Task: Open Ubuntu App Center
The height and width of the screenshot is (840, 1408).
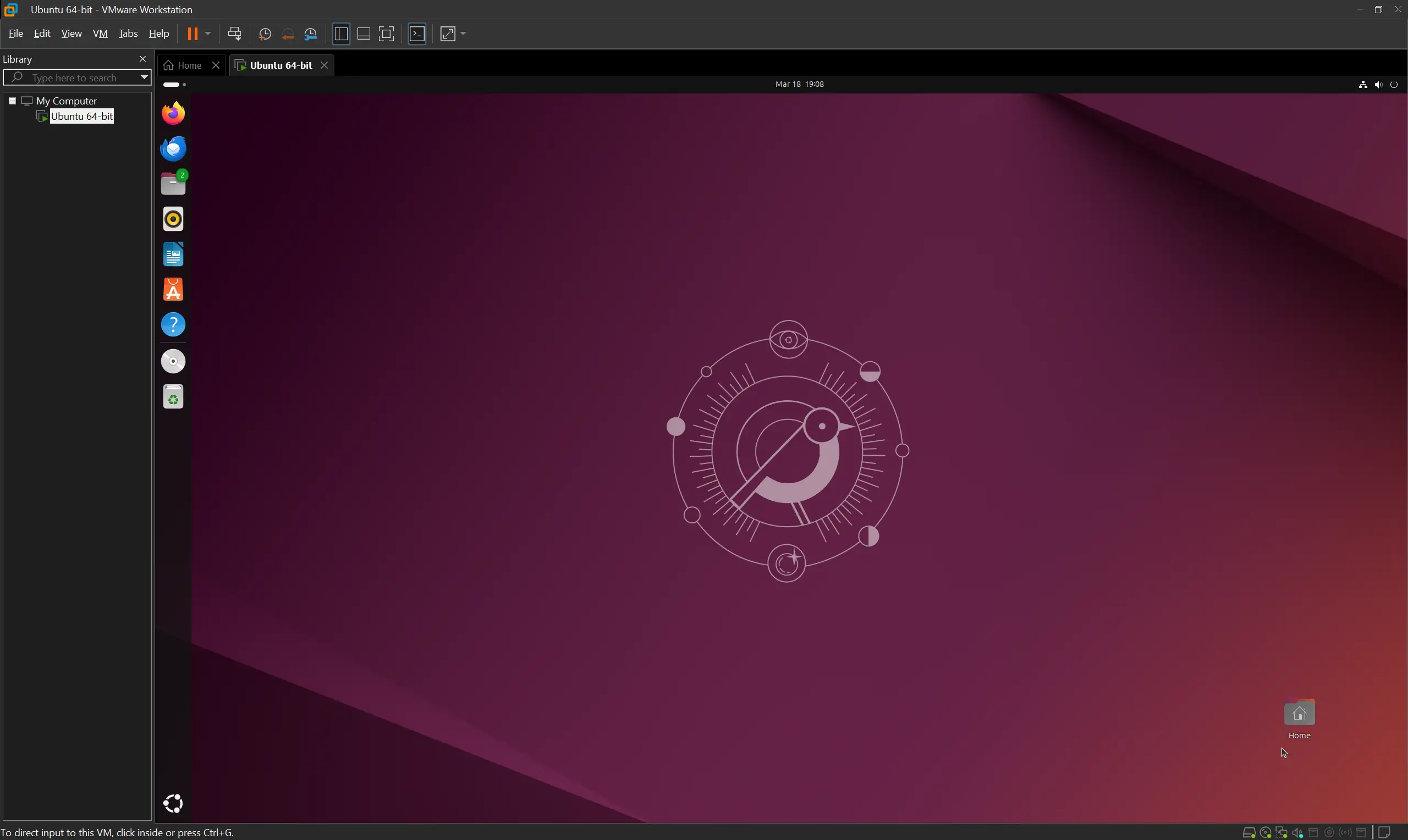Action: pos(173,289)
